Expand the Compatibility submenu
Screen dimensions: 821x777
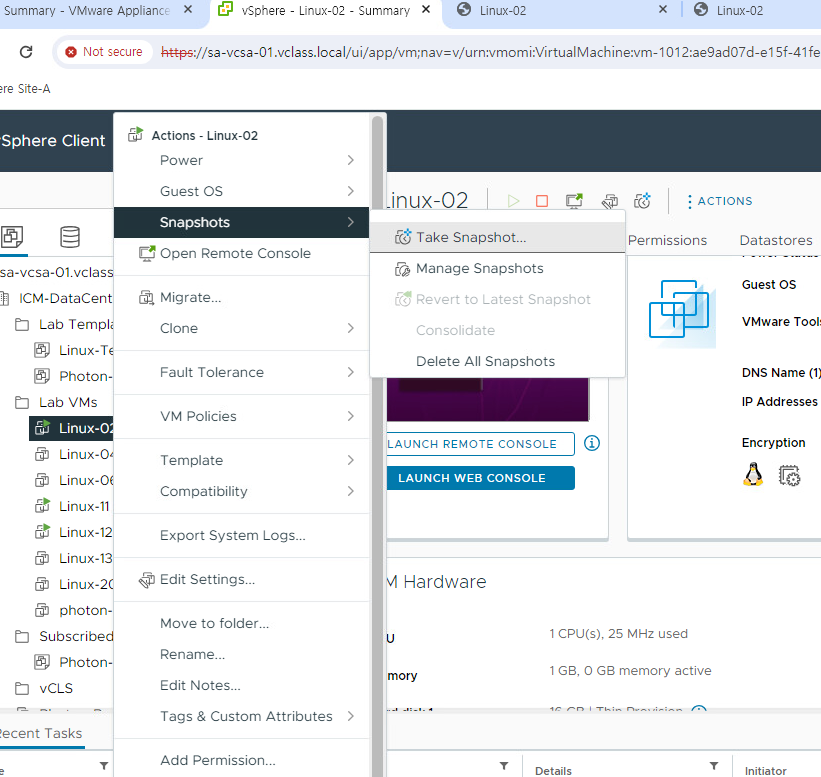[241, 491]
